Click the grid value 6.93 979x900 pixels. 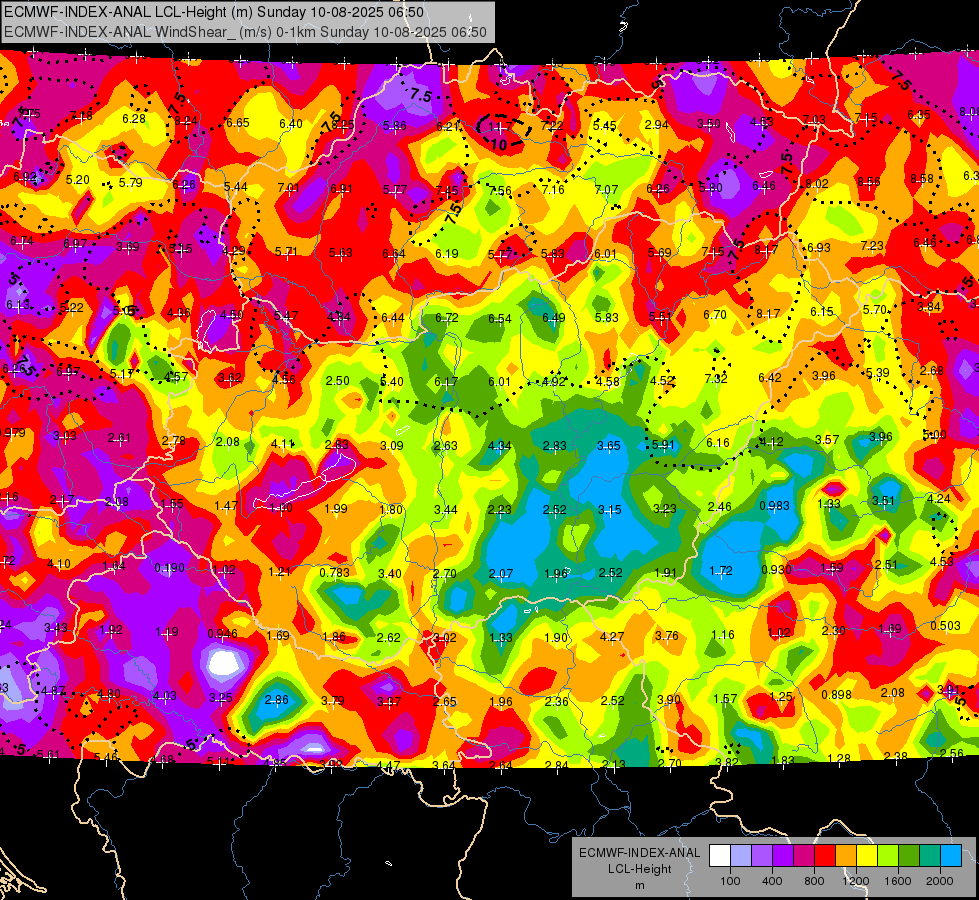(819, 247)
